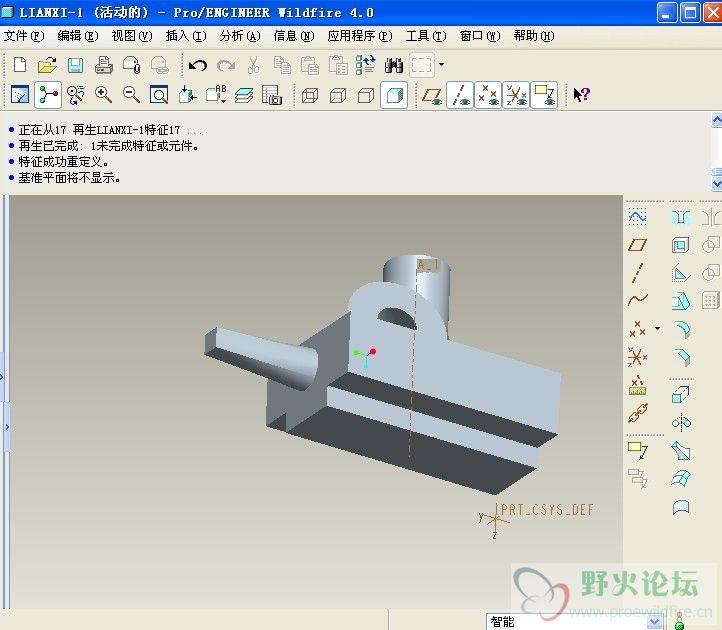Toggle datum points visibility
Image resolution: width=722 pixels, height=630 pixels.
click(x=488, y=95)
